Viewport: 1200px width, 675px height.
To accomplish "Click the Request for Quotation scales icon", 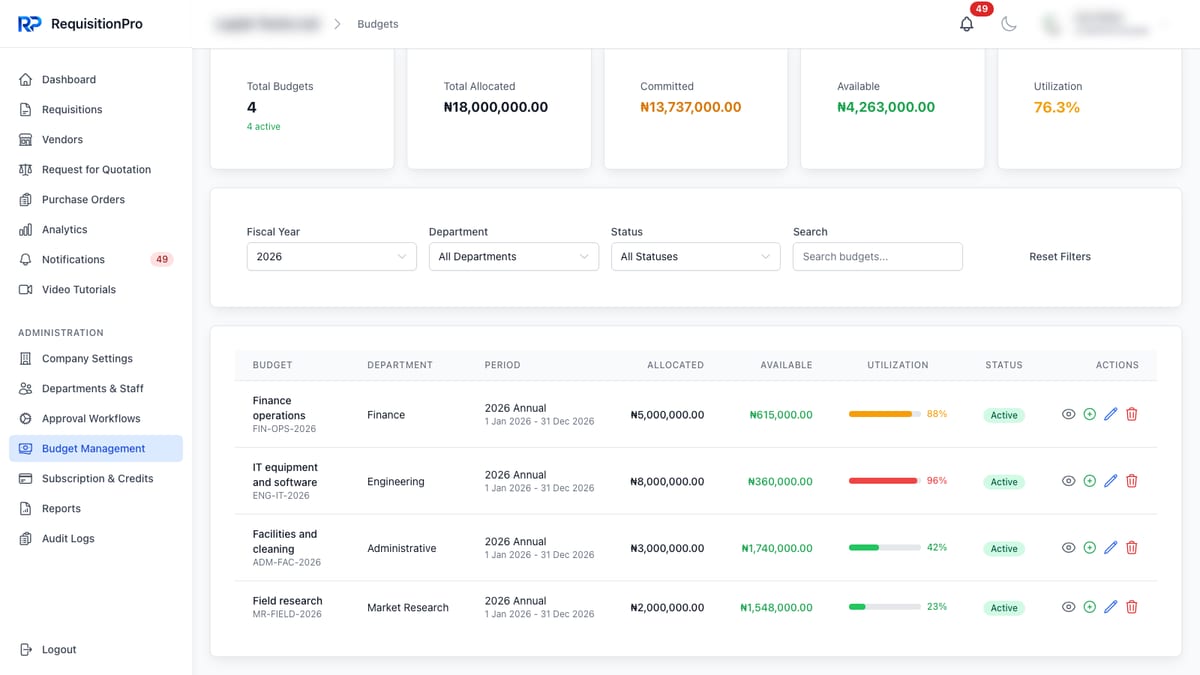I will tap(26, 170).
